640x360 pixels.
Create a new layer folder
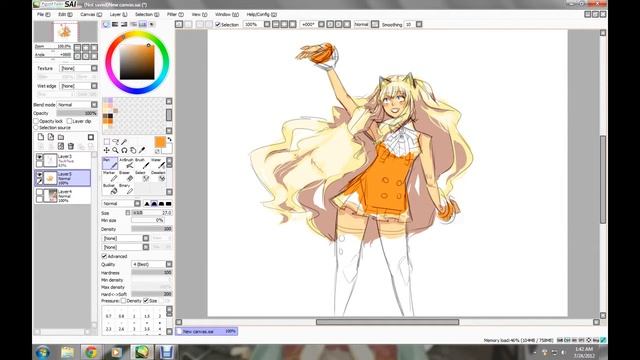[61, 137]
